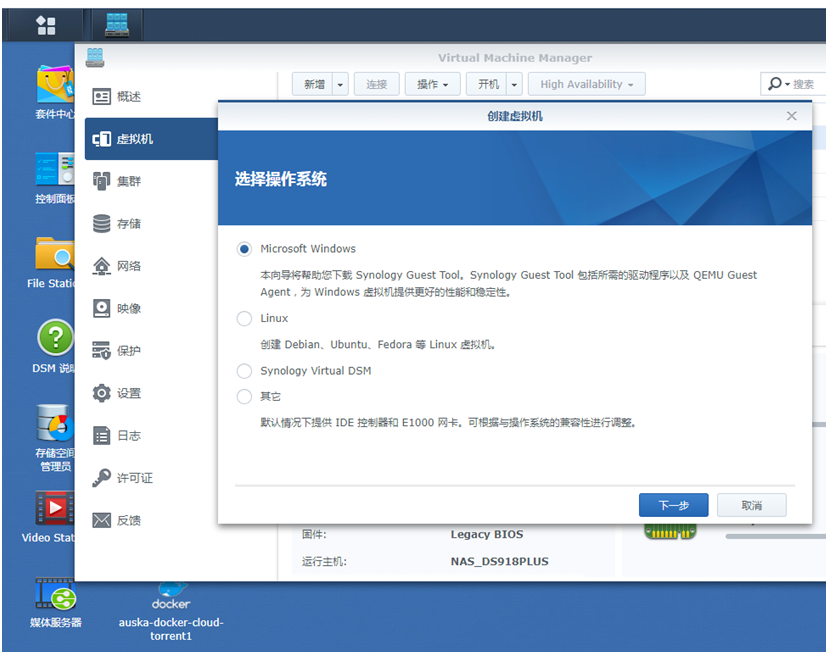The width and height of the screenshot is (828, 654).
Task: Click the 下一步 (Next) button
Action: point(673,505)
